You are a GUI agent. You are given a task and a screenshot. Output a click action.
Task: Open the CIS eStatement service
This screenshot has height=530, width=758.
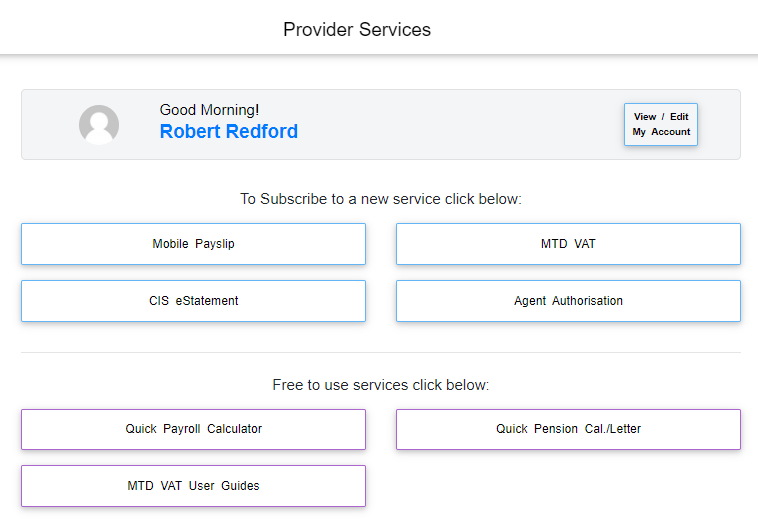click(x=193, y=301)
